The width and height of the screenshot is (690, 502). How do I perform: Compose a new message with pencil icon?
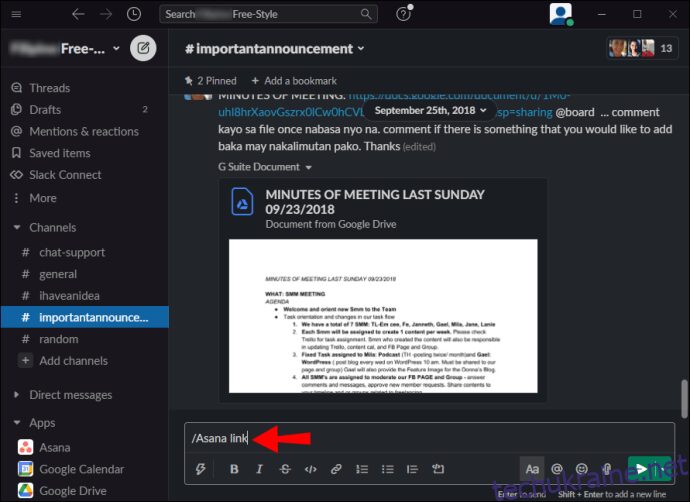(x=143, y=48)
